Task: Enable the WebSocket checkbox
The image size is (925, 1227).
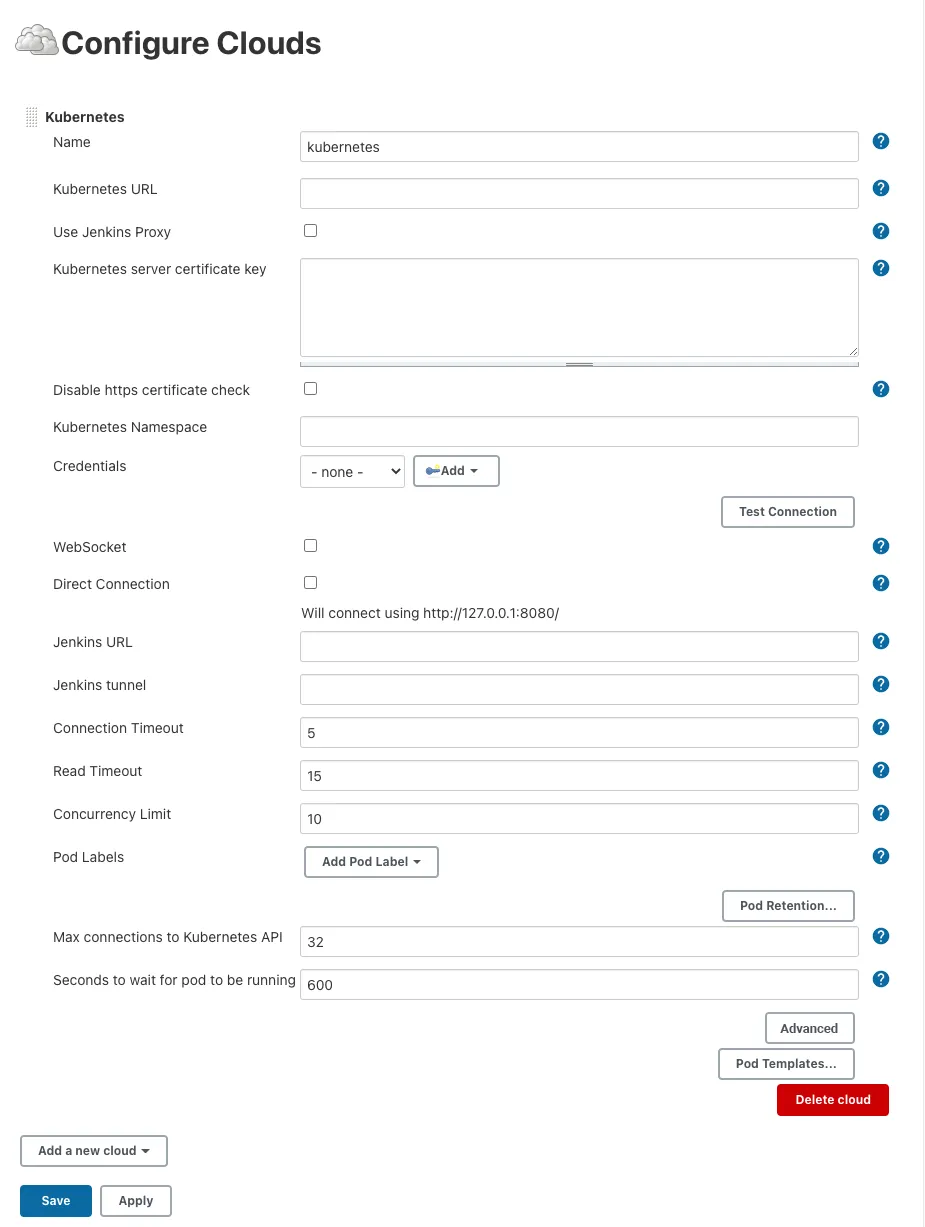Action: [310, 546]
